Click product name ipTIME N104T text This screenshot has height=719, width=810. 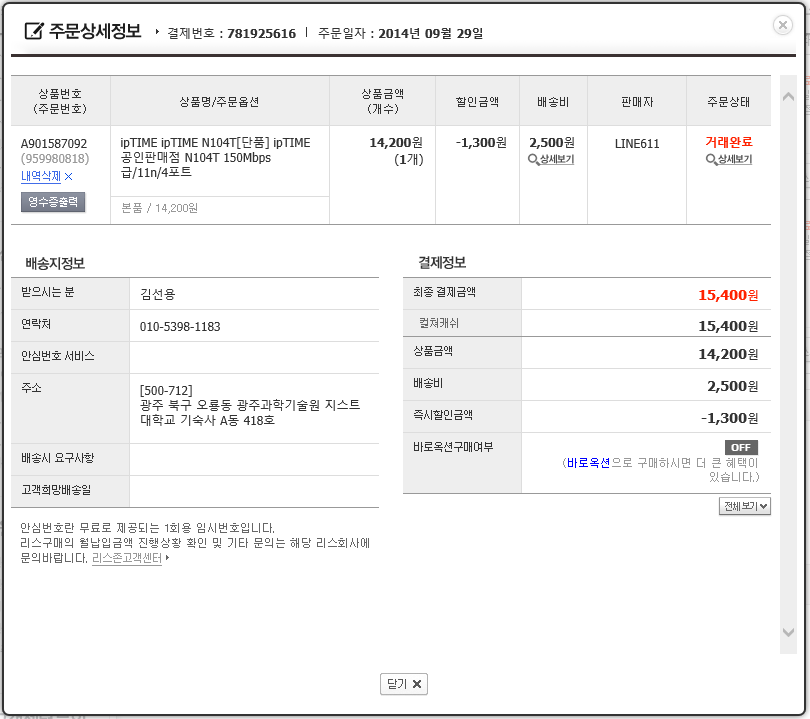tap(215, 158)
